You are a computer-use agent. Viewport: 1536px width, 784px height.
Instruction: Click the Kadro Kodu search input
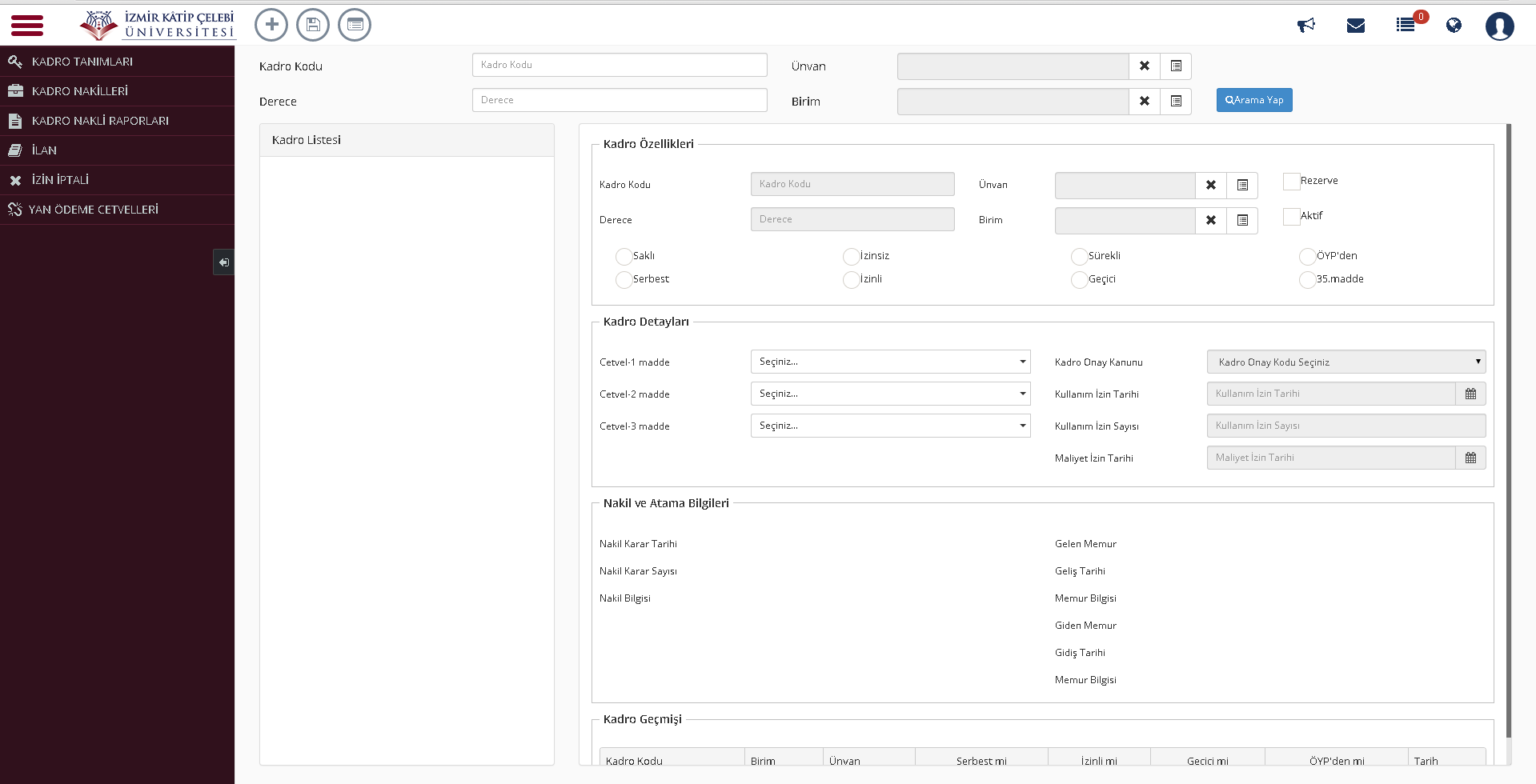click(x=620, y=65)
